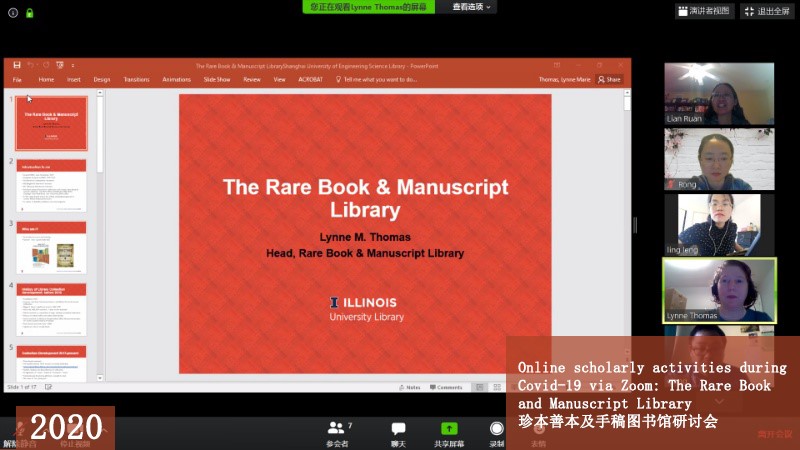800x450 pixels.
Task: Open the PowerPoint File menu
Action: [17, 79]
